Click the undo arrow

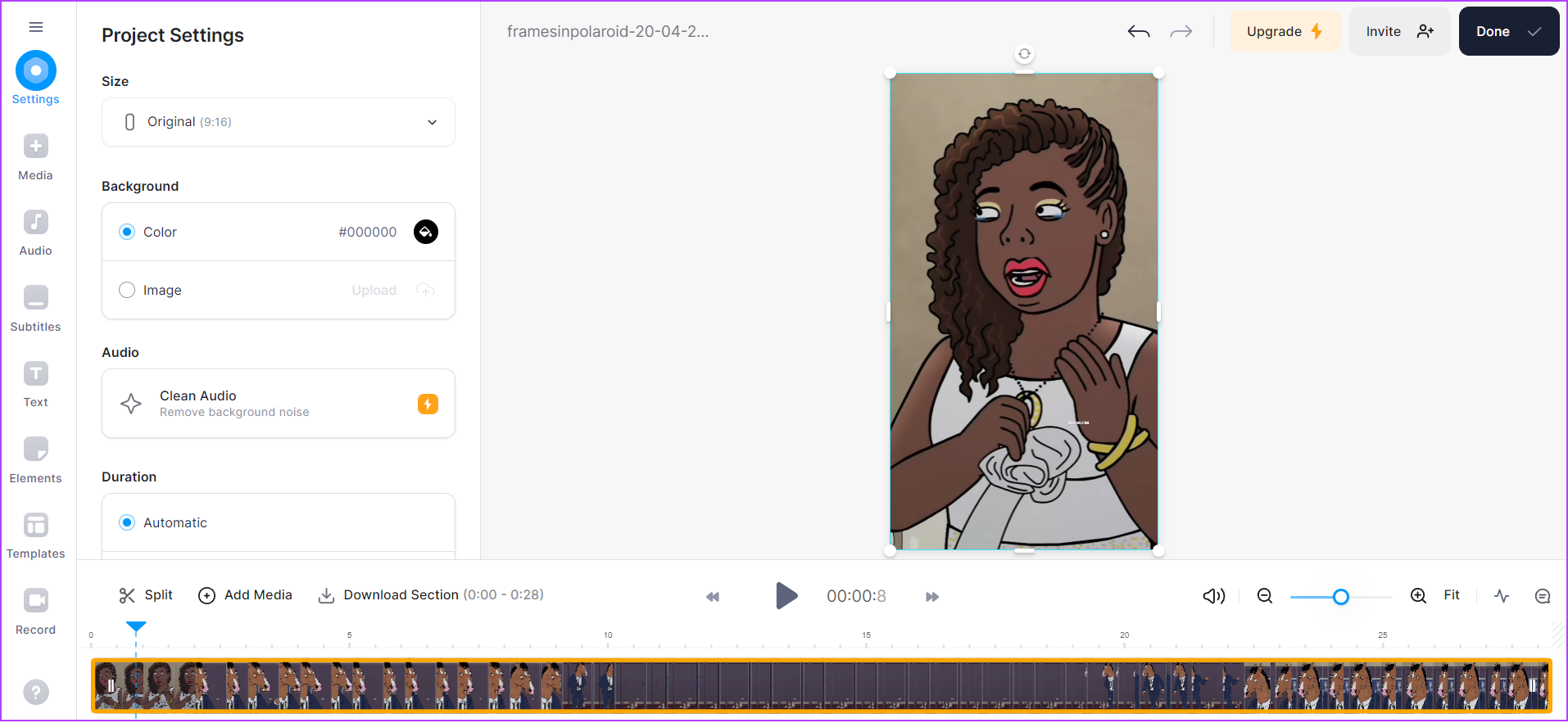(x=1139, y=32)
